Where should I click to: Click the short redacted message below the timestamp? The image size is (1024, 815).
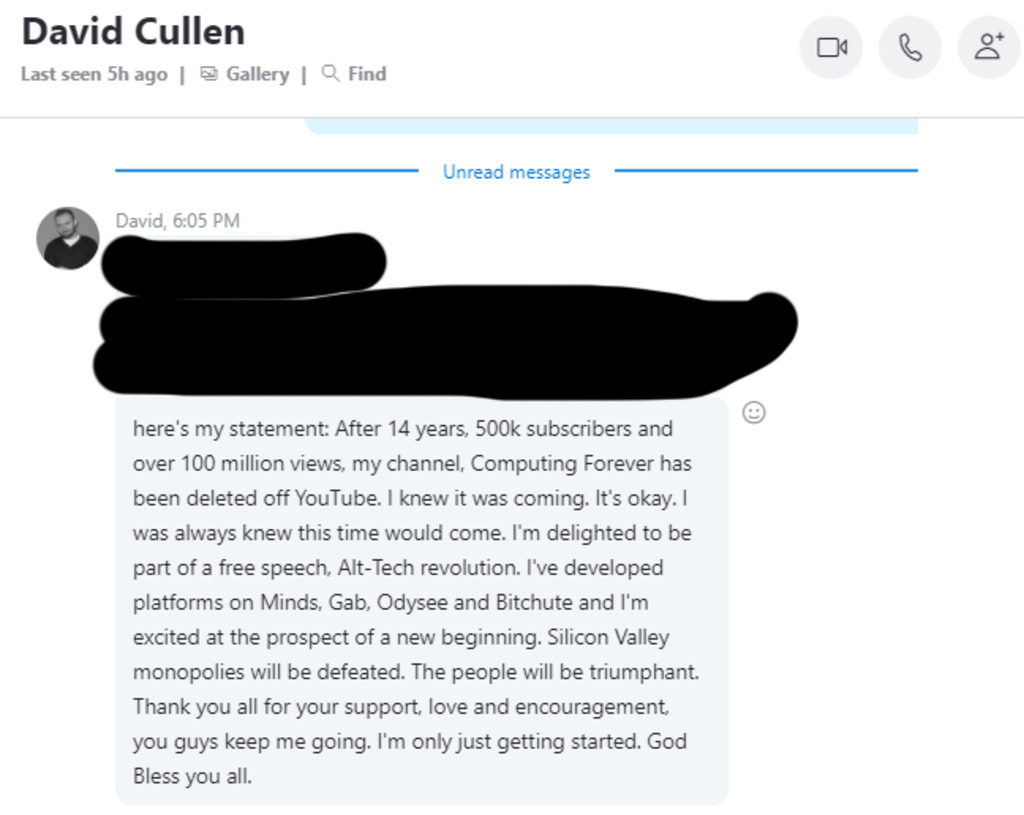[x=244, y=264]
